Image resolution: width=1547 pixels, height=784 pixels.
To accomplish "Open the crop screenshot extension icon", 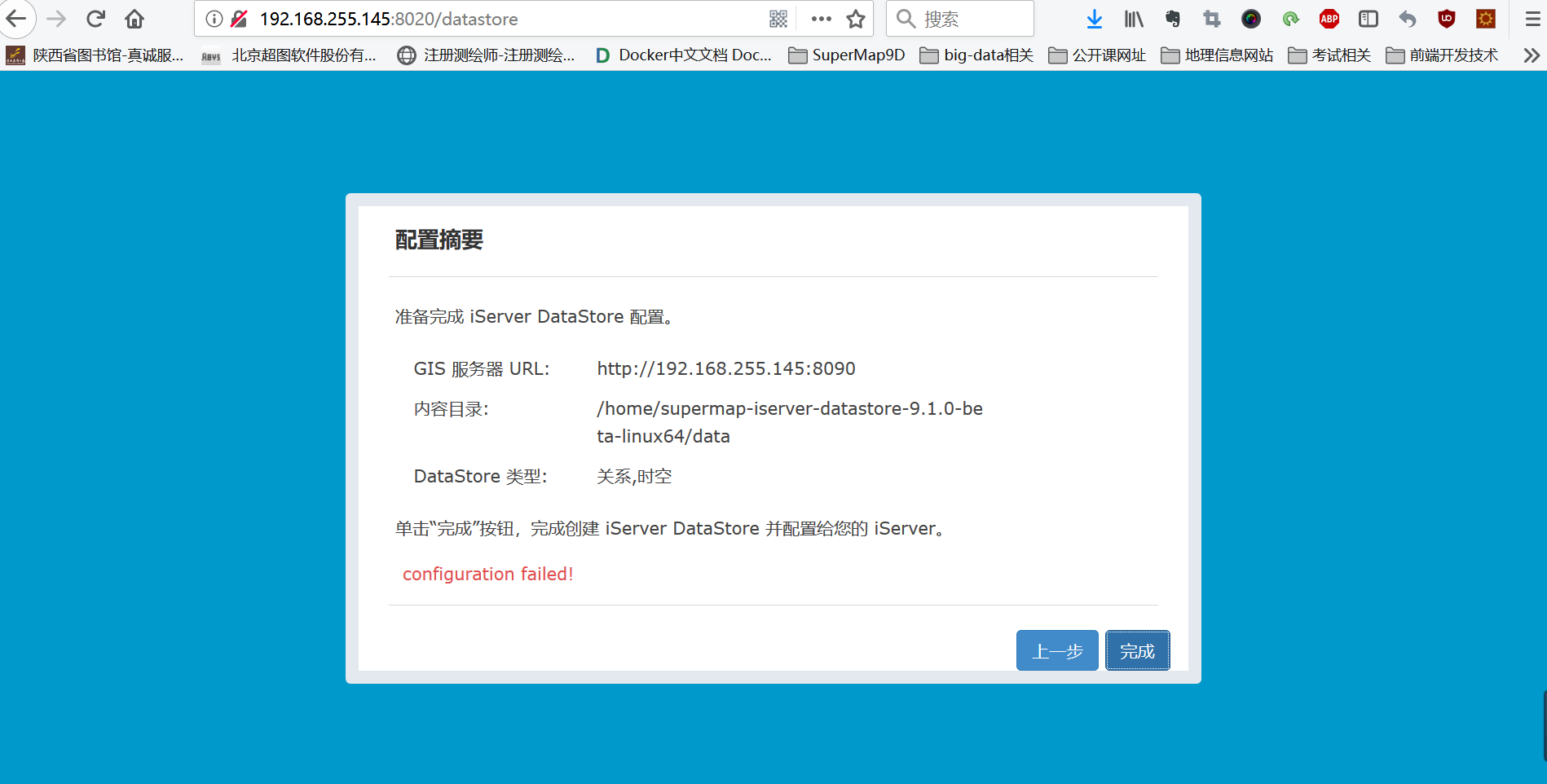I will [1212, 19].
